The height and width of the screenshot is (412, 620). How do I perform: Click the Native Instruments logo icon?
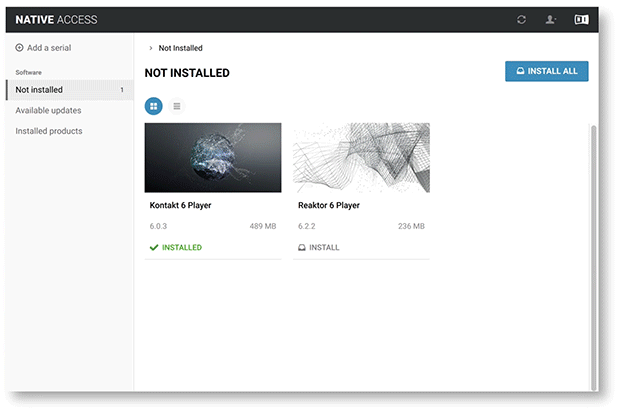(x=581, y=20)
